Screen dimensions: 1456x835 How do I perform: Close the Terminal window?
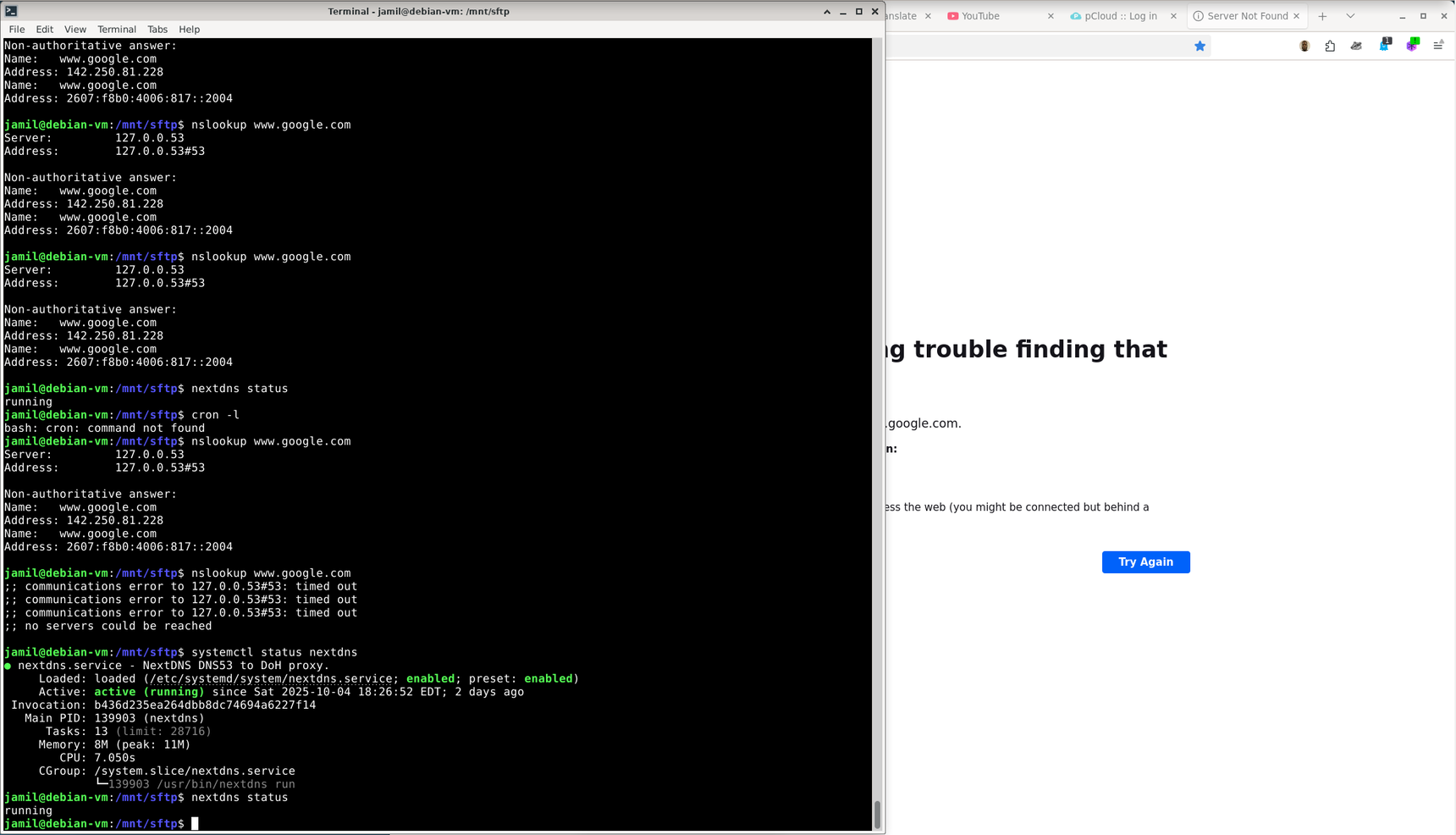click(x=875, y=11)
